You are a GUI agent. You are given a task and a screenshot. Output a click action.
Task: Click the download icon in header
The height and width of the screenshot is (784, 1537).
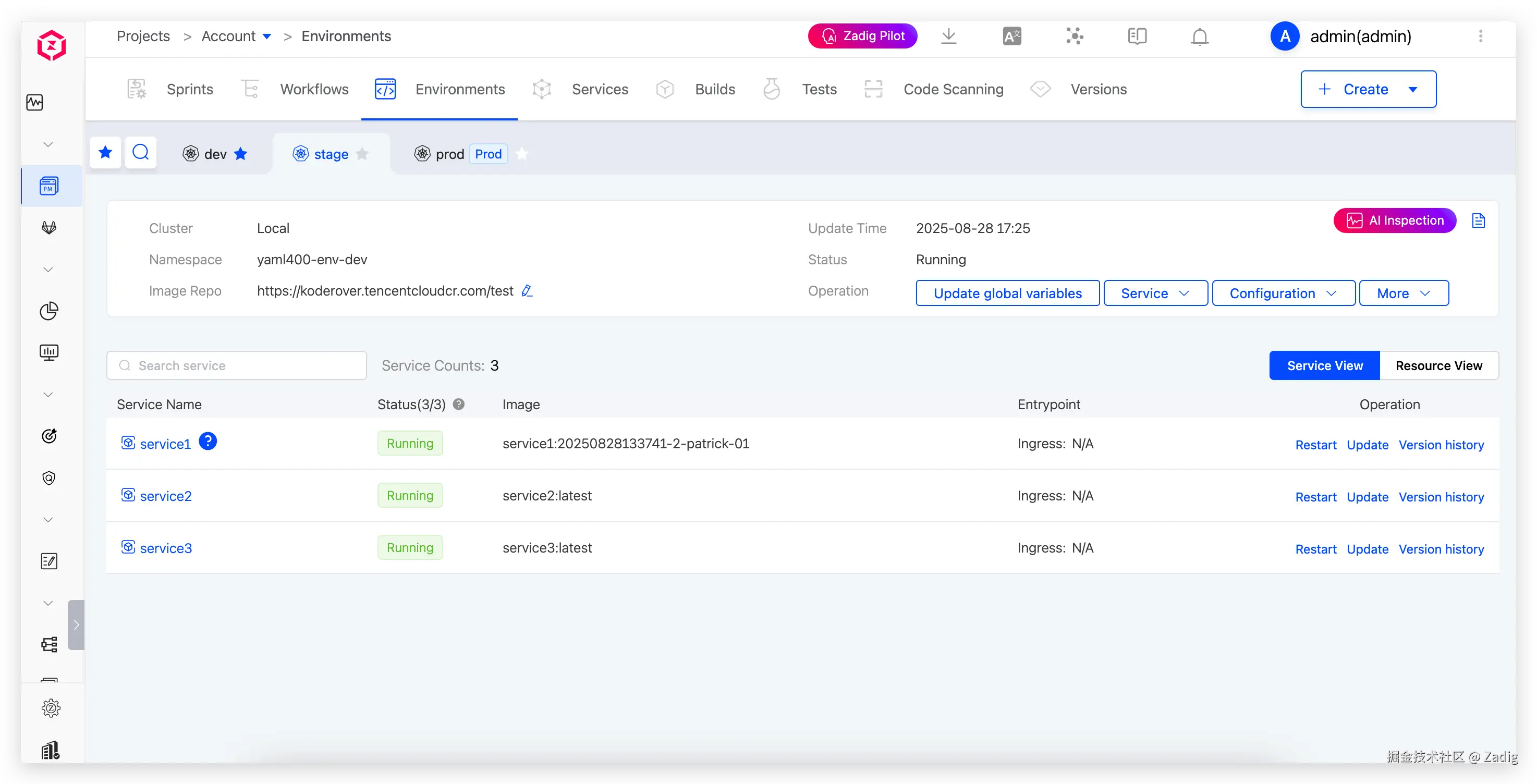(x=949, y=36)
